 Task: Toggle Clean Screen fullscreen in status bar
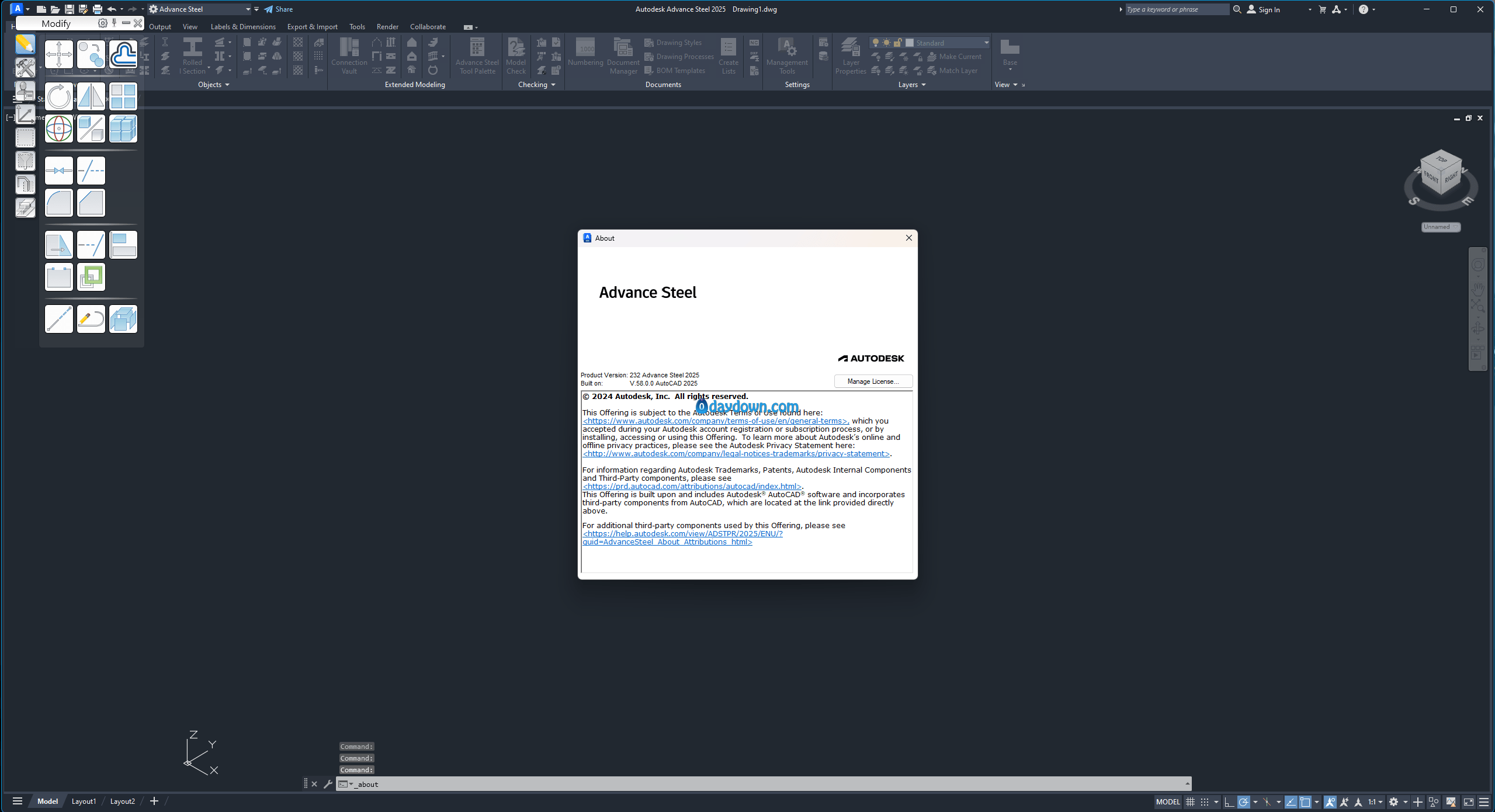click(1468, 801)
